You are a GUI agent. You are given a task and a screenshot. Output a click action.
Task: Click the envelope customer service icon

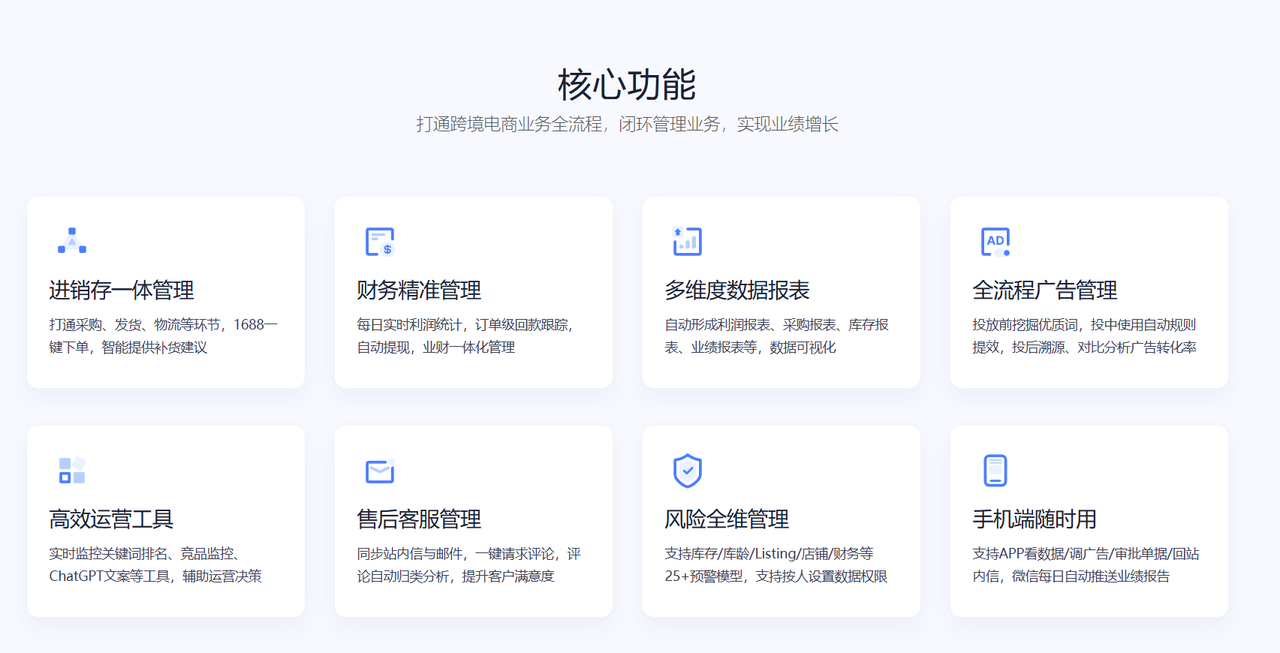click(380, 470)
